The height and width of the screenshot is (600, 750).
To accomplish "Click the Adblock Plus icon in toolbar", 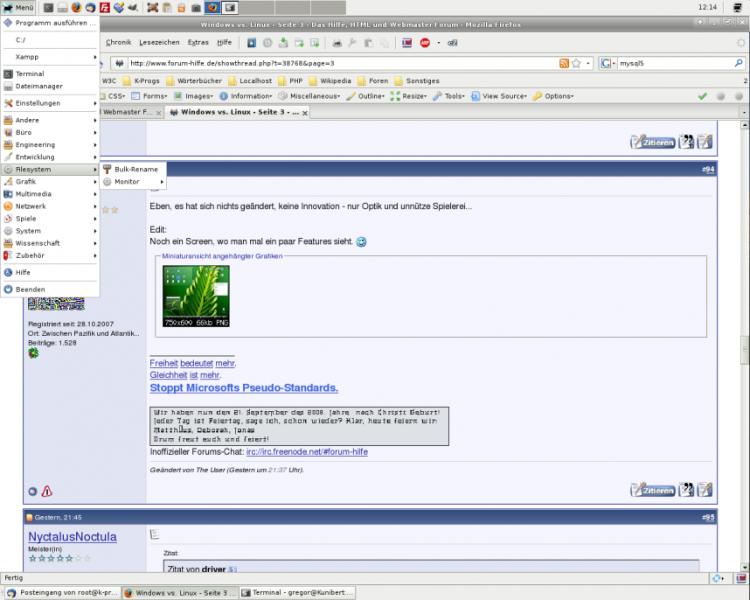I will [x=425, y=43].
